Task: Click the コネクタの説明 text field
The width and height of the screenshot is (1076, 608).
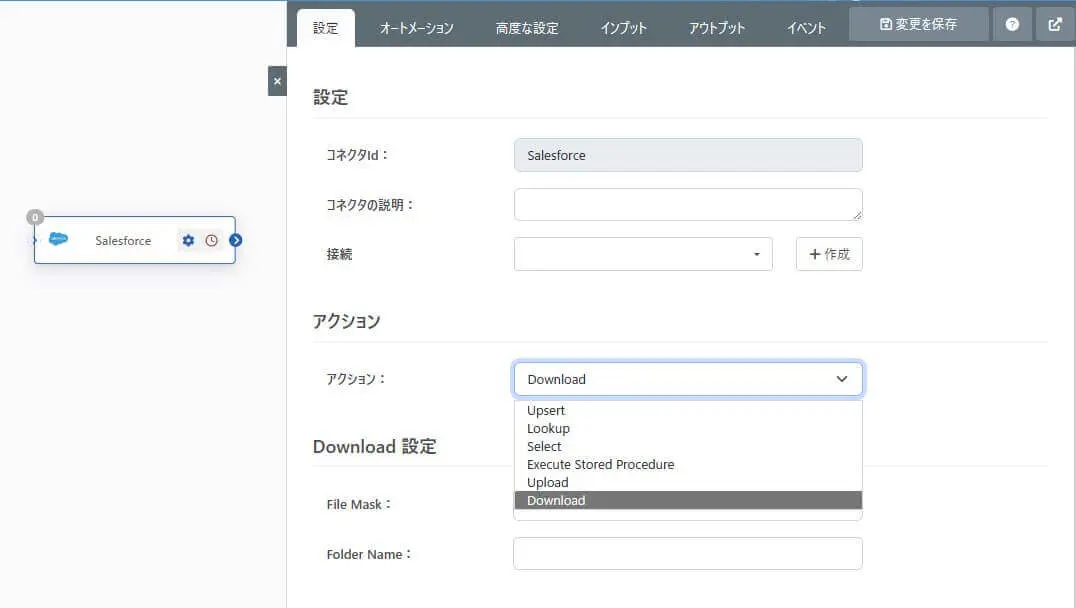Action: 688,204
